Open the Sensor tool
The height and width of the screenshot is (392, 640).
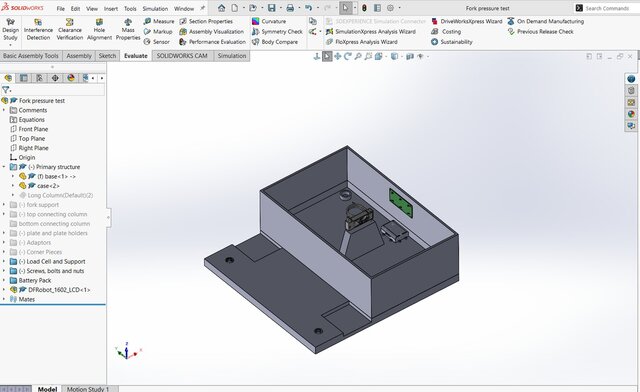tap(157, 42)
